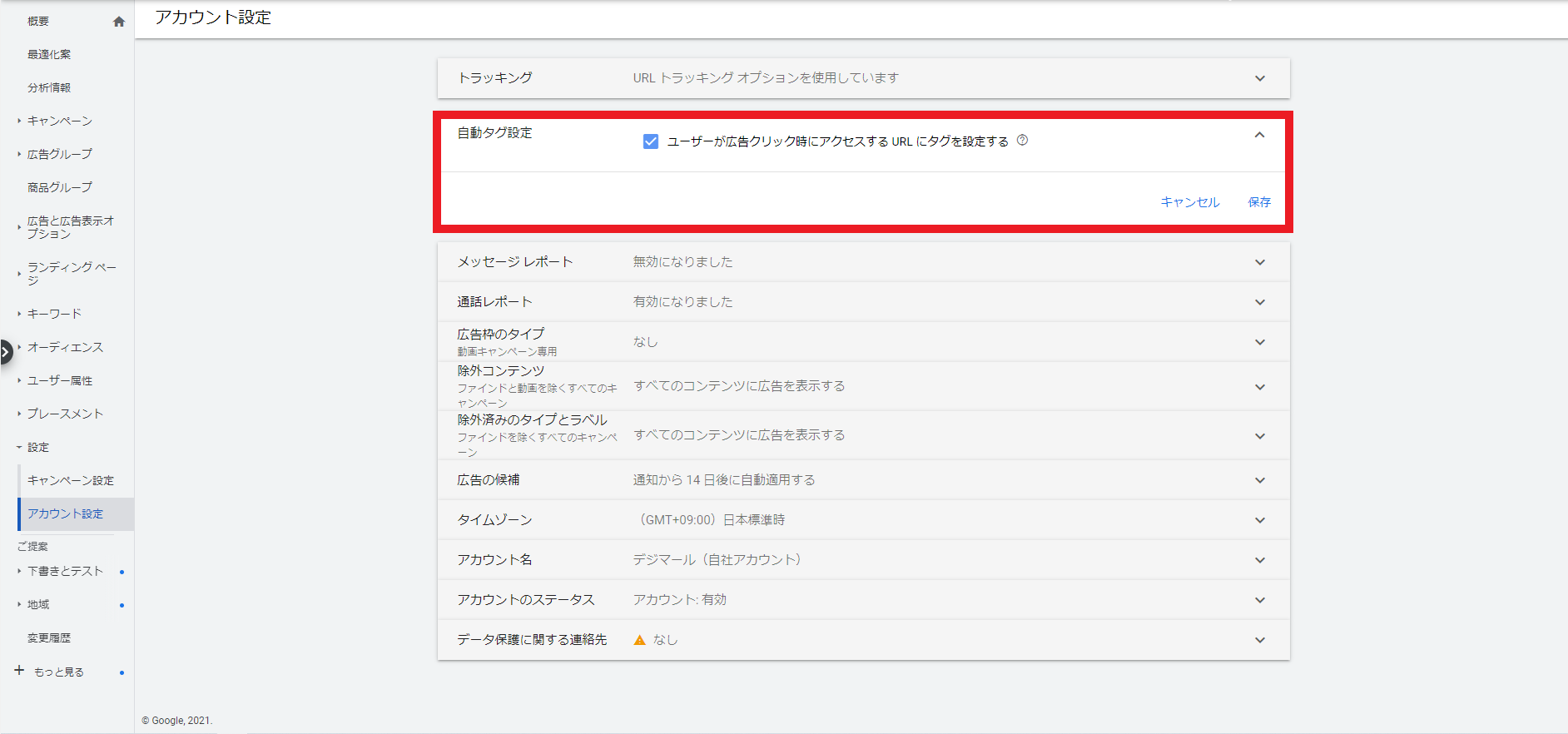Open ランディング ページ in the sidebar
Screen dimensions: 1568x734
pyautogui.click(x=72, y=274)
